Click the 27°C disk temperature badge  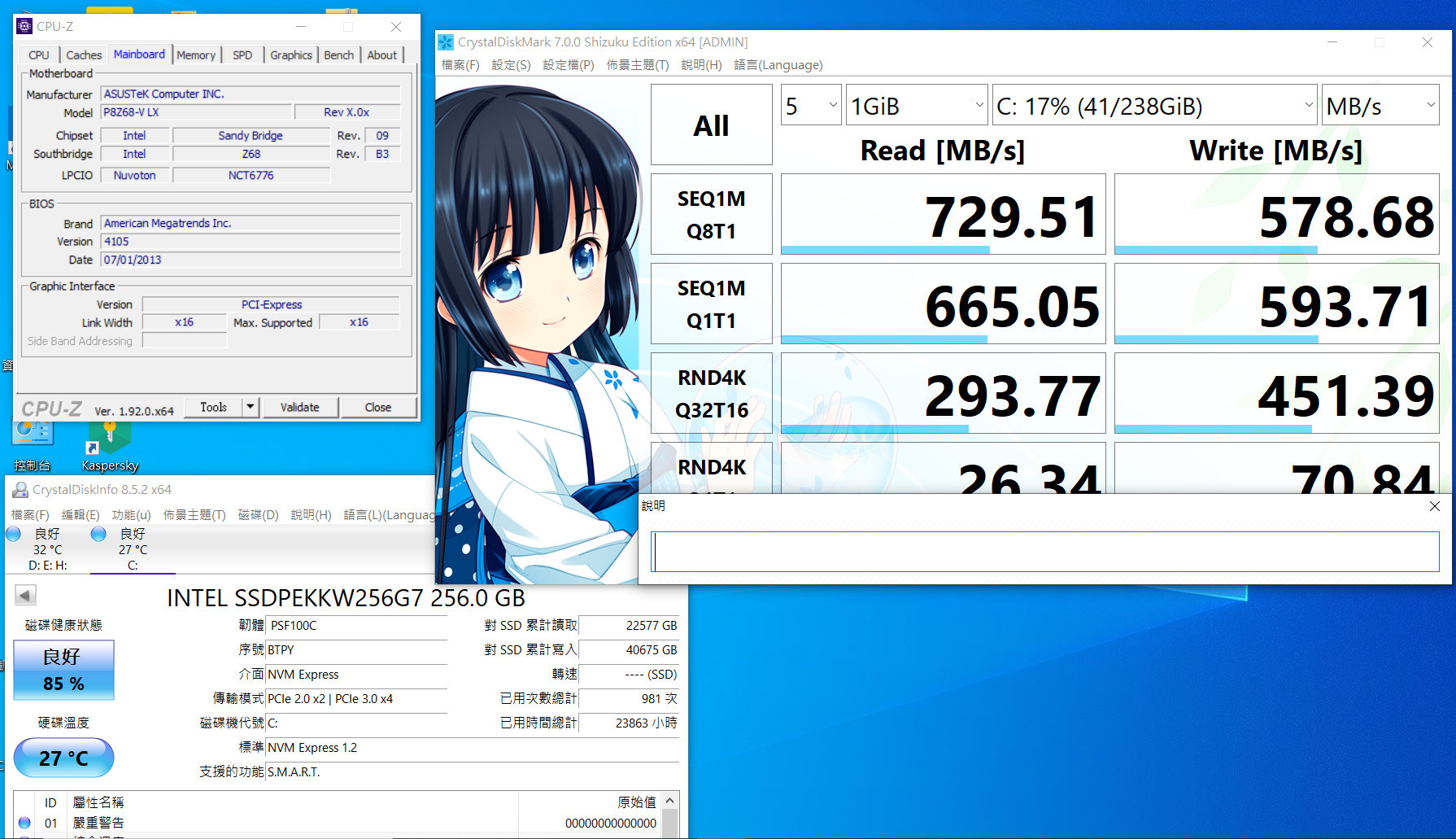click(x=63, y=758)
